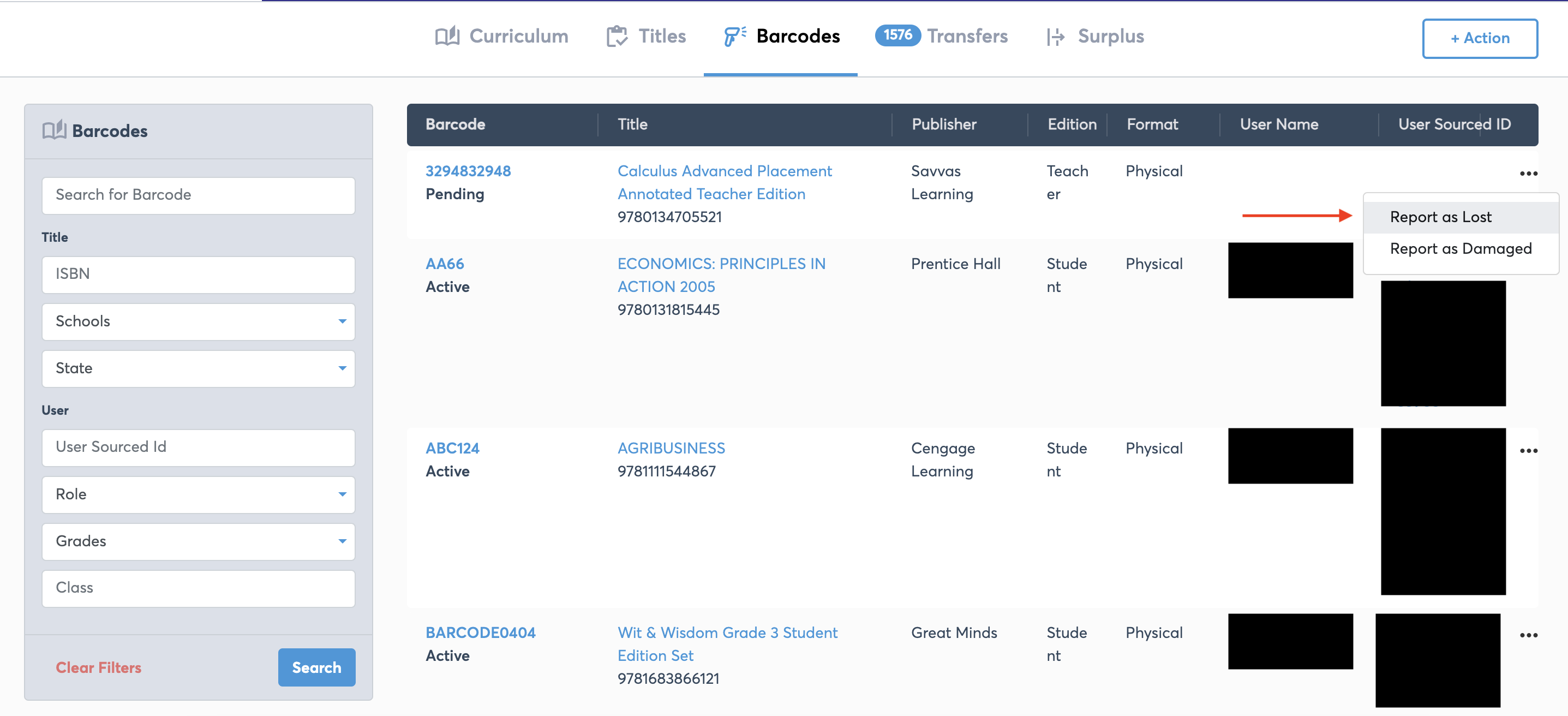This screenshot has width=1568, height=716.
Task: Open the Curriculum section via its book icon
Action: 447,36
